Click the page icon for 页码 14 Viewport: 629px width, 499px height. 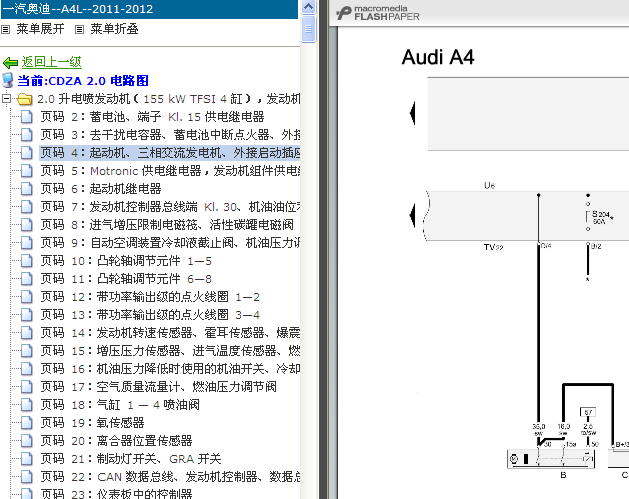(26, 333)
